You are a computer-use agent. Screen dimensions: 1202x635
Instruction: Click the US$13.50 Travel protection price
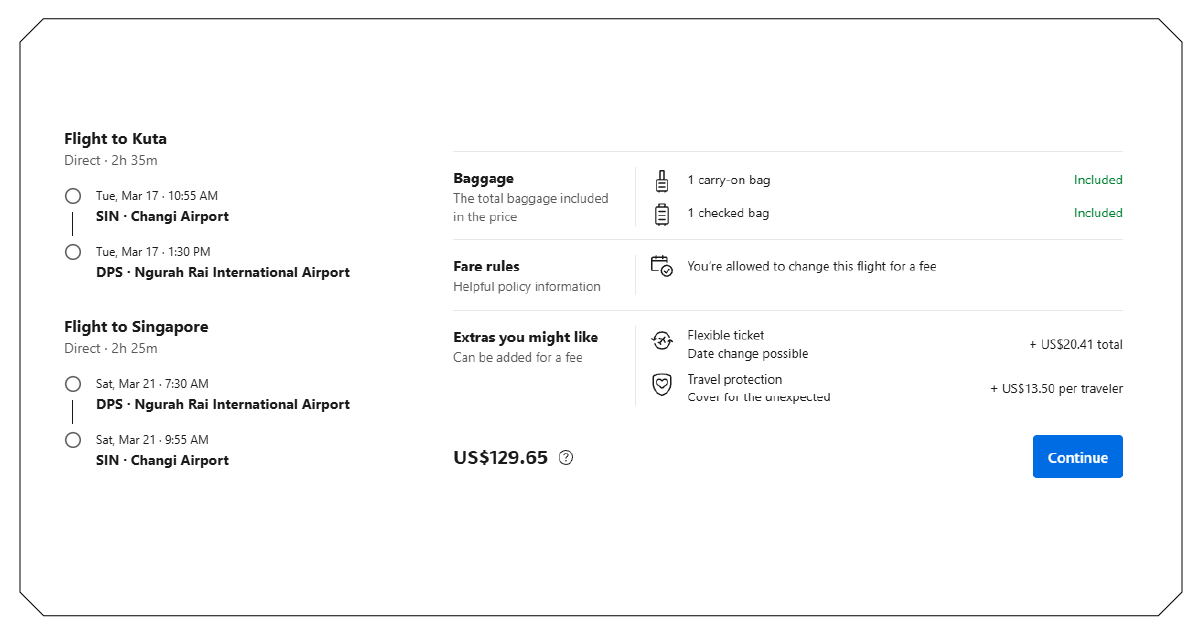(1056, 388)
